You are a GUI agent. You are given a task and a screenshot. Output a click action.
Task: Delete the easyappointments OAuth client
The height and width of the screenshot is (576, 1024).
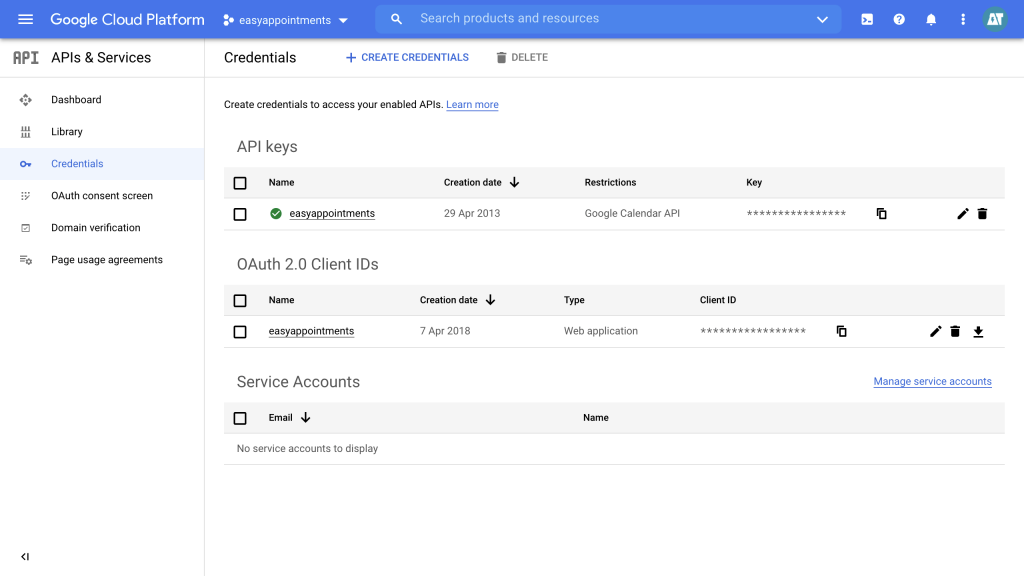tap(955, 331)
